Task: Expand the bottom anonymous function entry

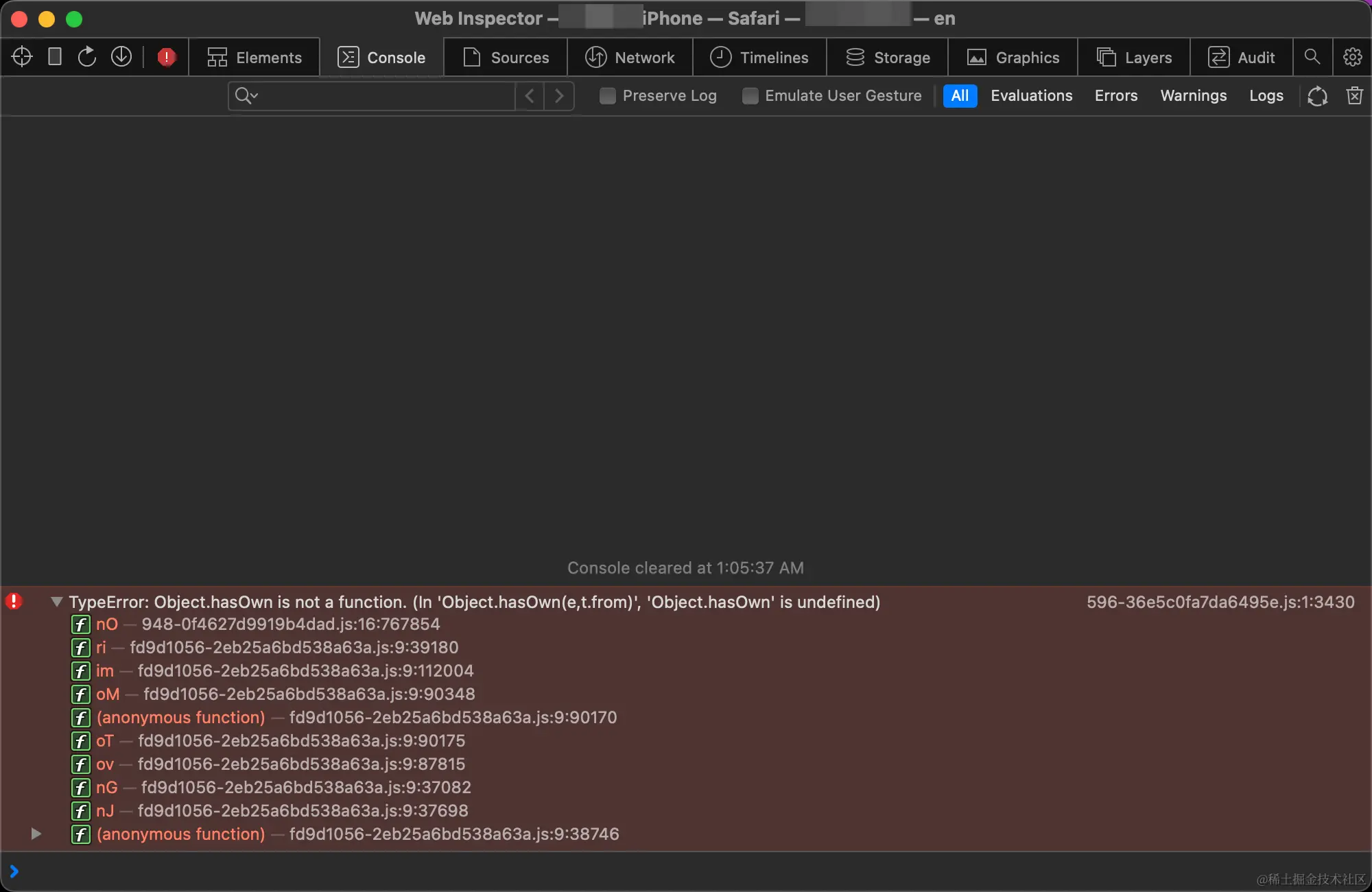Action: [x=36, y=834]
